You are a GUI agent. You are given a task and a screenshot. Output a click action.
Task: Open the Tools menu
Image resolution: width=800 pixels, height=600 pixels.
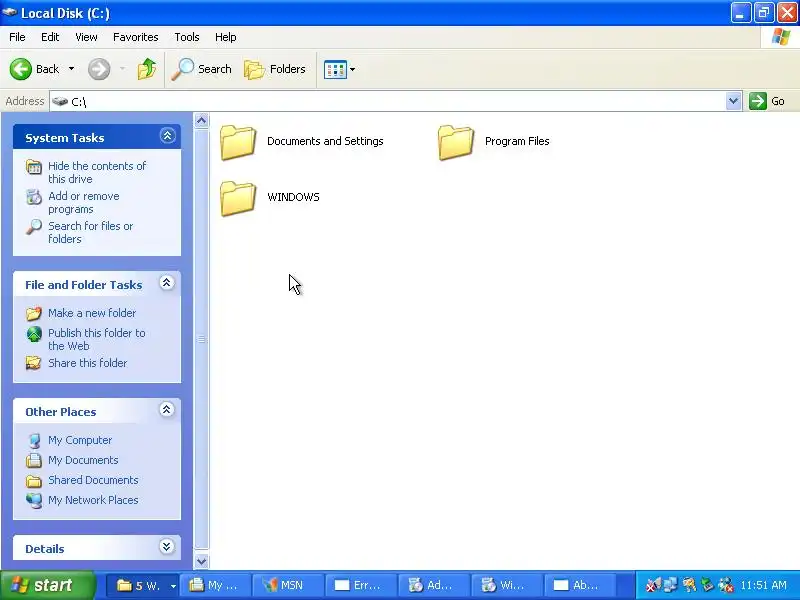pos(187,37)
